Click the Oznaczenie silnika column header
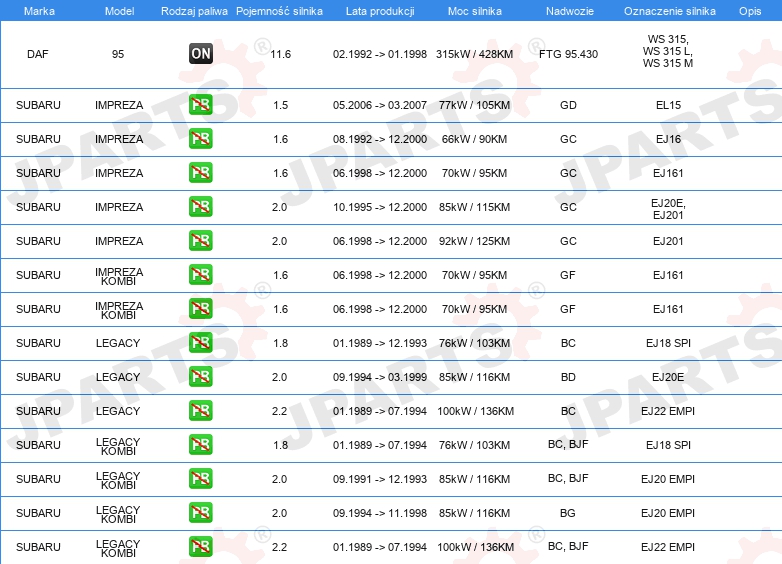 pos(669,11)
